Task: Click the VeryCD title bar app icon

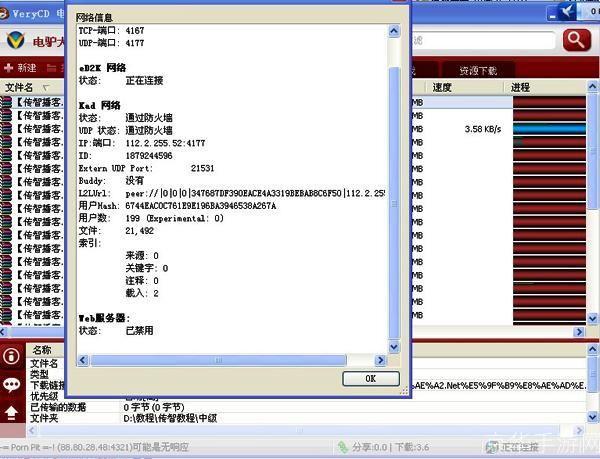Action: pos(3,14)
